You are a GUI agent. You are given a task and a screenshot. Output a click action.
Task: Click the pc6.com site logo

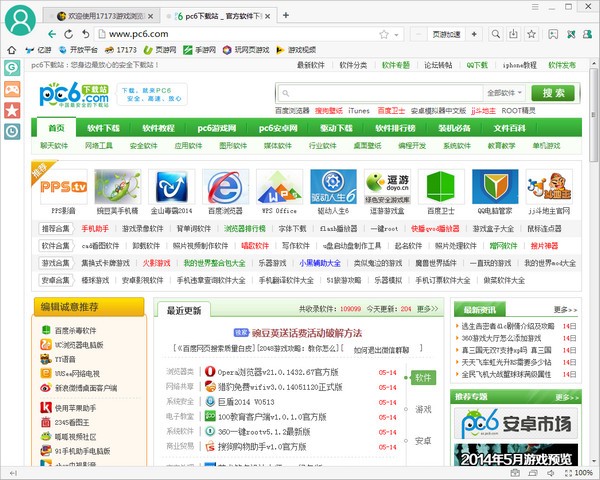pos(74,94)
